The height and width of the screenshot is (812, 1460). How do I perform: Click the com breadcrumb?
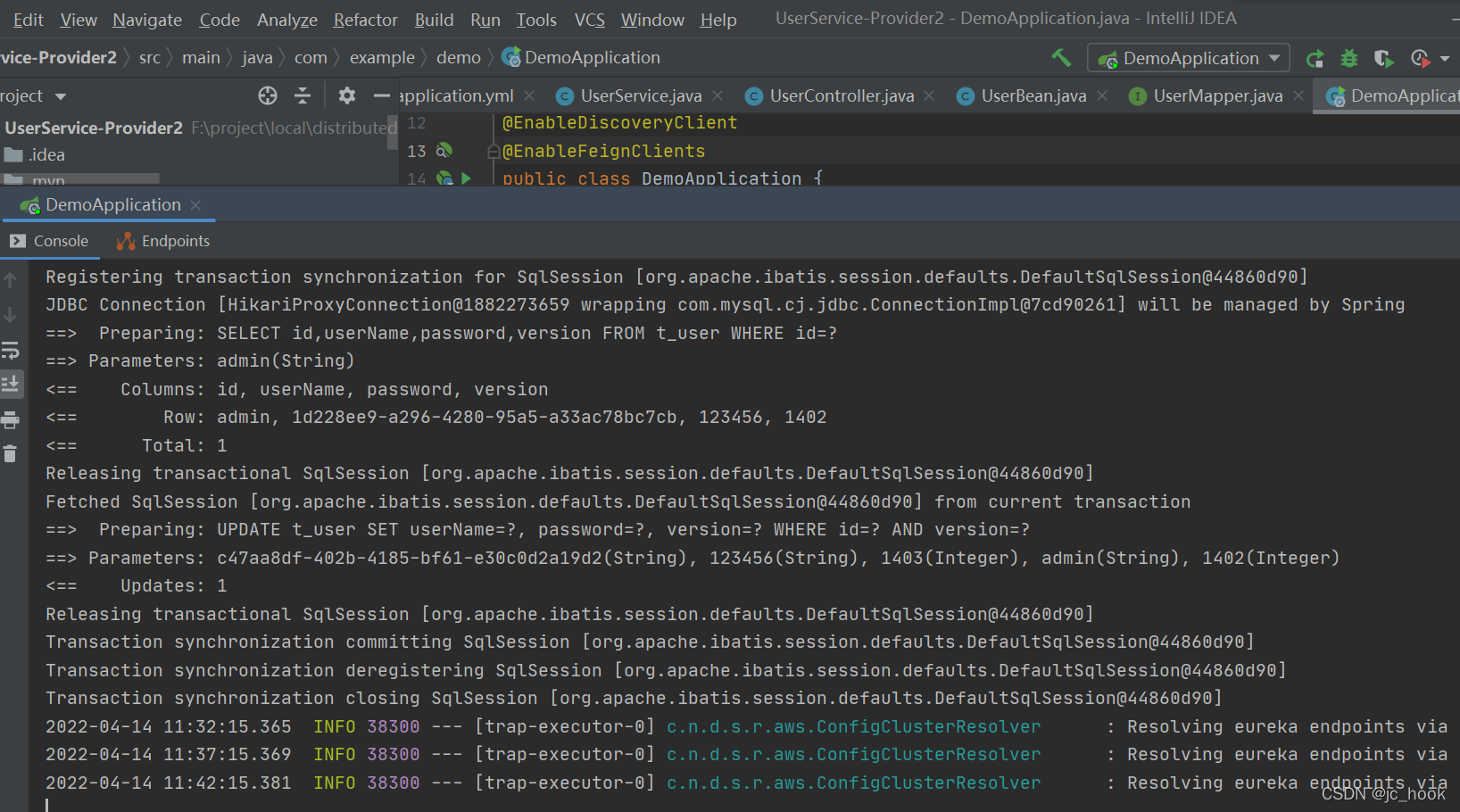[x=311, y=58]
